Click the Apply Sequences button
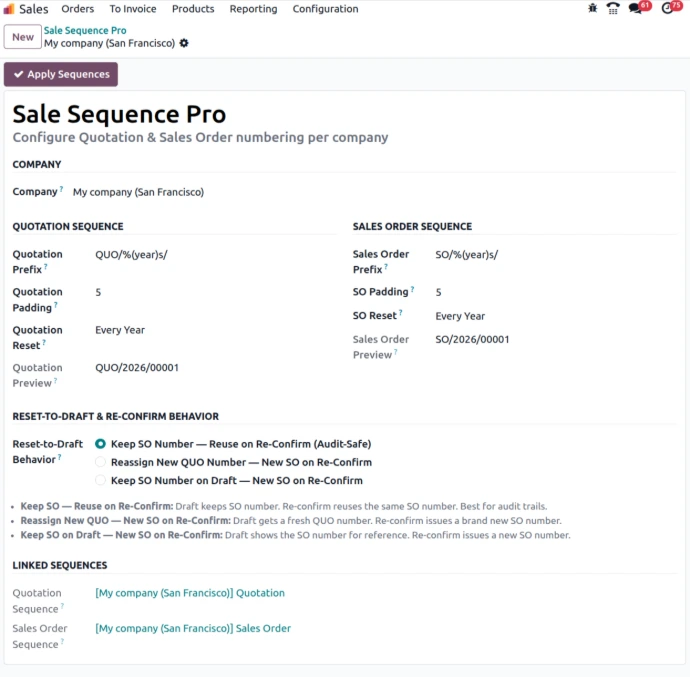Screen dimensions: 690x677 (61, 75)
